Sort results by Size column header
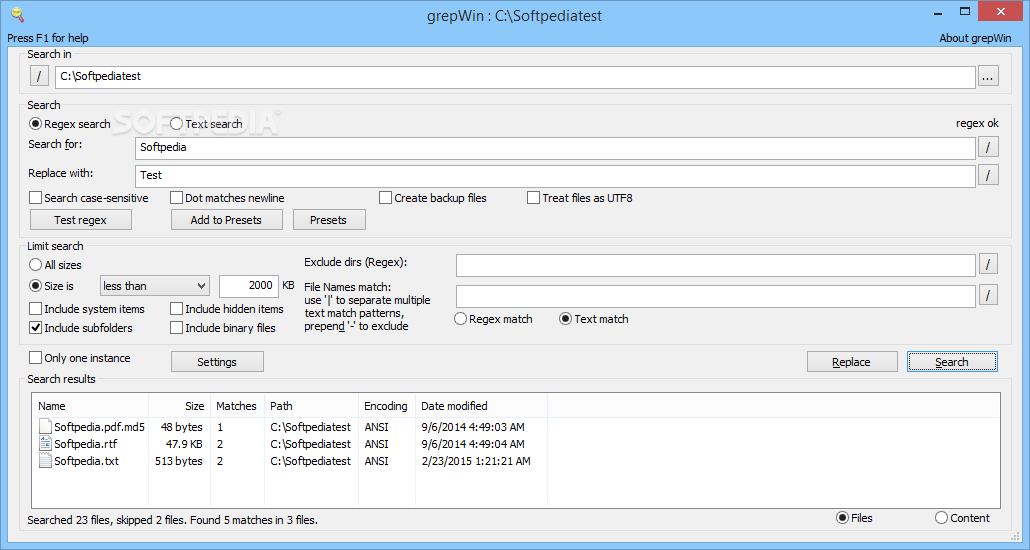 point(179,406)
